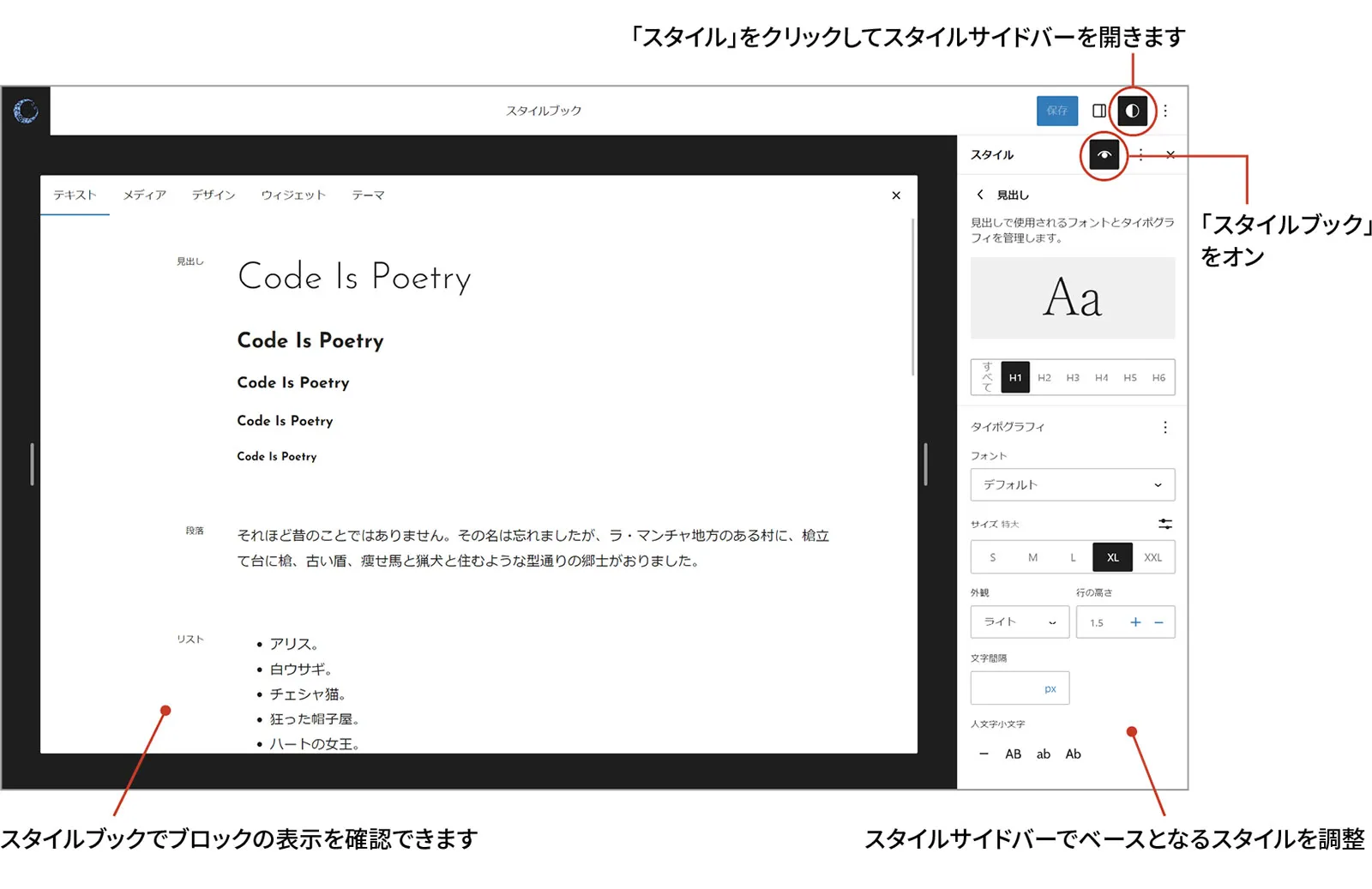
Task: Select the H3 heading level
Action: click(1074, 377)
